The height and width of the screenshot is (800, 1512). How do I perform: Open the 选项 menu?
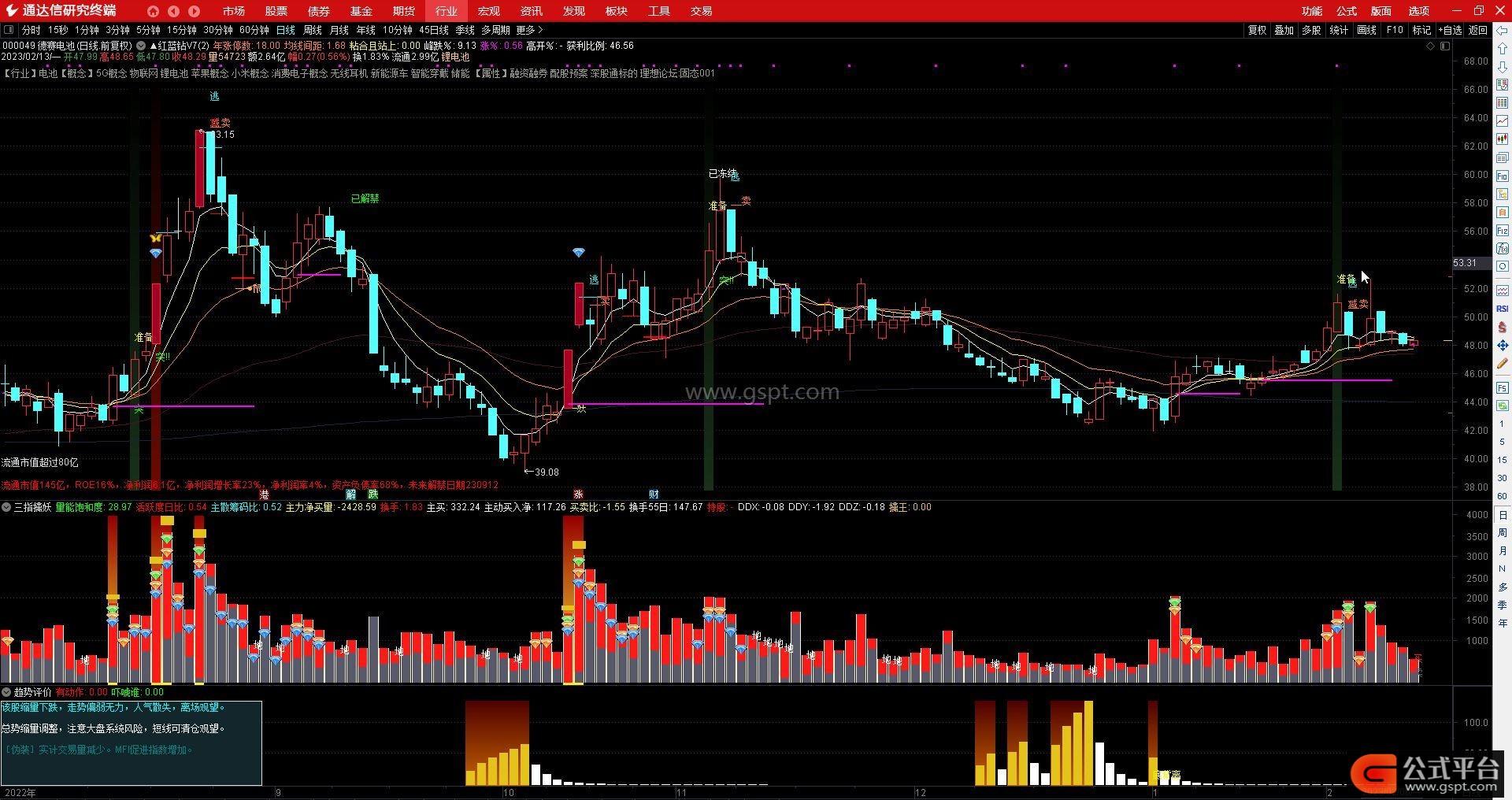pos(1419,11)
